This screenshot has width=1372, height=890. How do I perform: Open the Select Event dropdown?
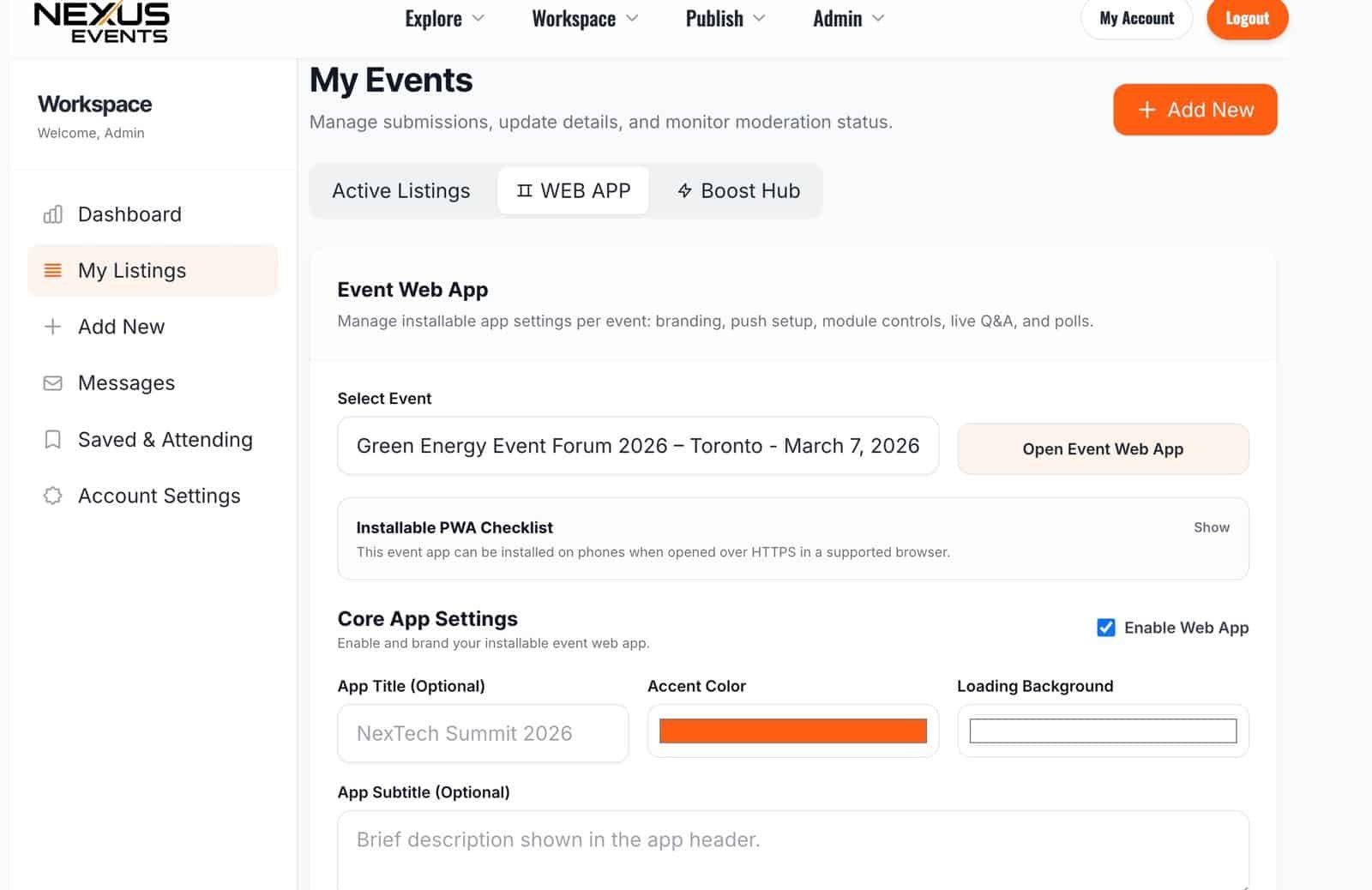pyautogui.click(x=638, y=446)
